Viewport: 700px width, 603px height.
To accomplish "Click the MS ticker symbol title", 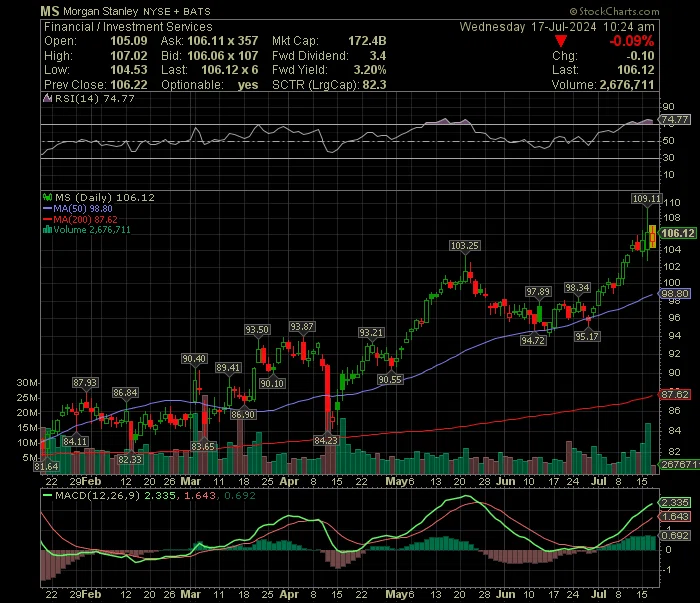I will click(50, 11).
